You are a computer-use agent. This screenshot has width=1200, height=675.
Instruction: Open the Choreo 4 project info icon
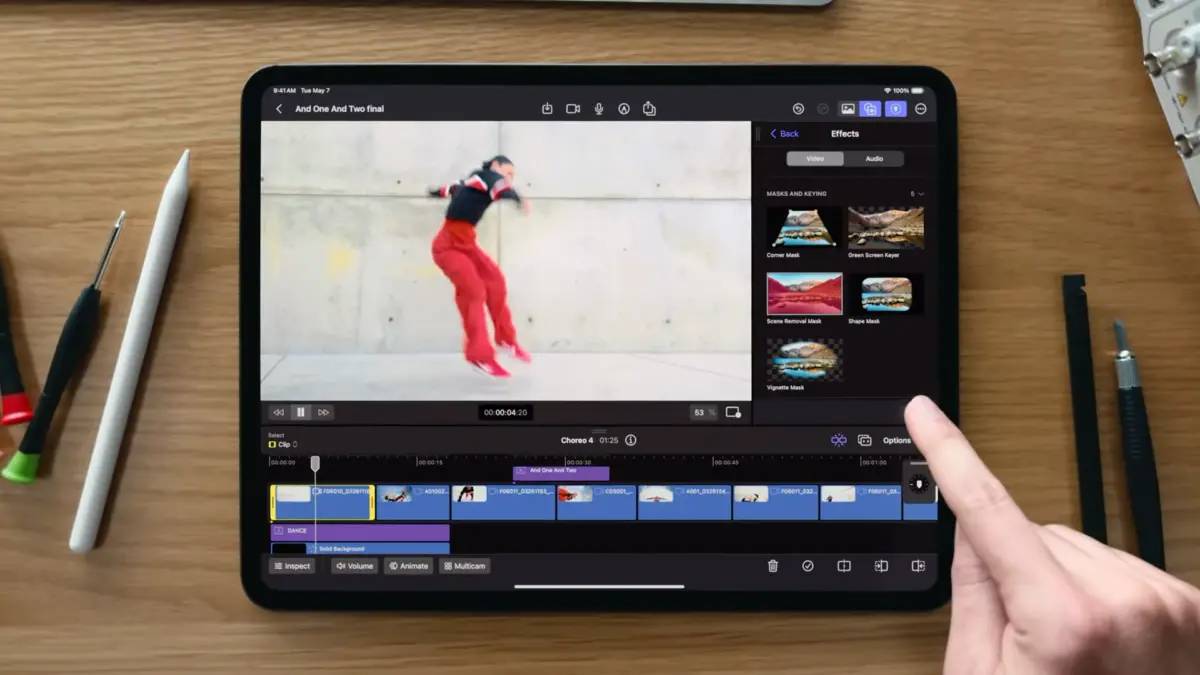(631, 440)
